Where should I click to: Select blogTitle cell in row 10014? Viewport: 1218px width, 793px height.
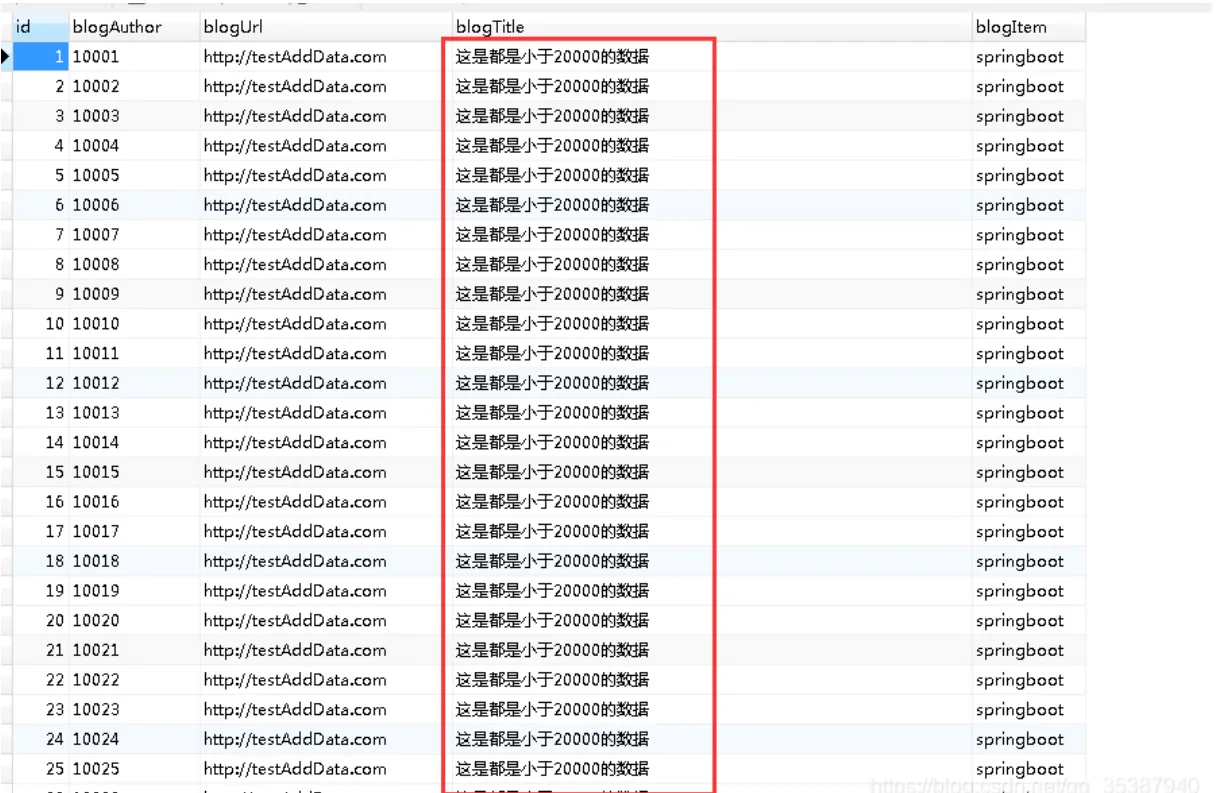(x=711, y=443)
